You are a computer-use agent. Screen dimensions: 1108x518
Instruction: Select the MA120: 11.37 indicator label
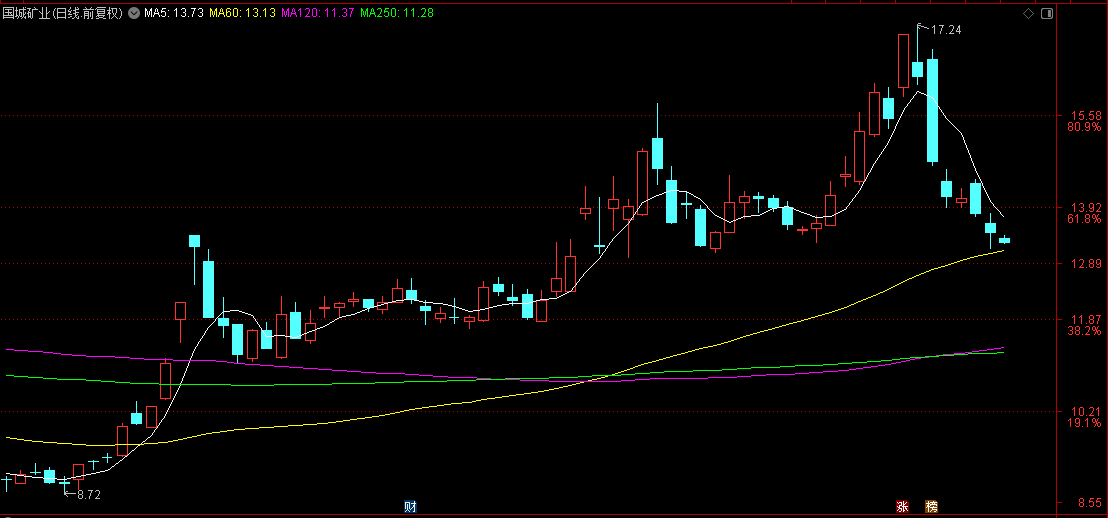coord(318,13)
